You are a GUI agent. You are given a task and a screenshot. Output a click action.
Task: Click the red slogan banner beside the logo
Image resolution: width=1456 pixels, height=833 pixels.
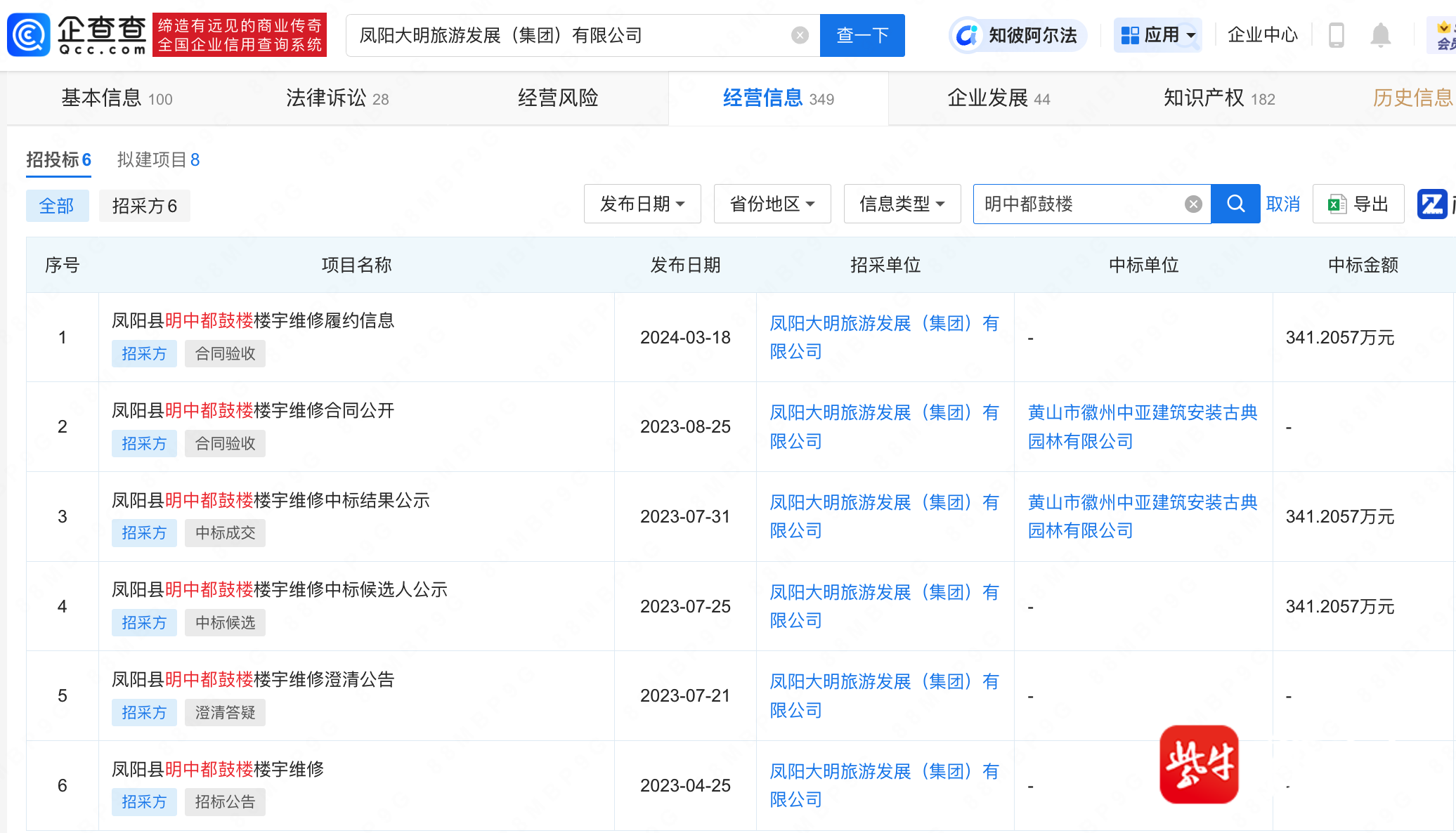click(x=240, y=34)
